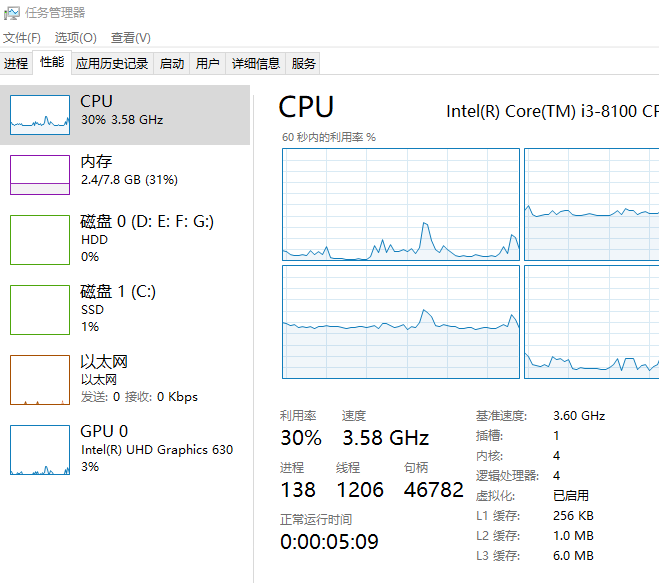Switch to the 详细信息 tab
Image resolution: width=659 pixels, height=585 pixels.
[256, 63]
